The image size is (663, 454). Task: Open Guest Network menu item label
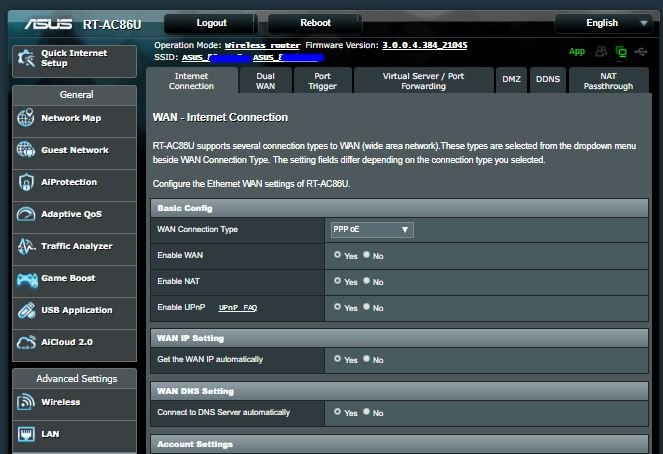point(75,150)
